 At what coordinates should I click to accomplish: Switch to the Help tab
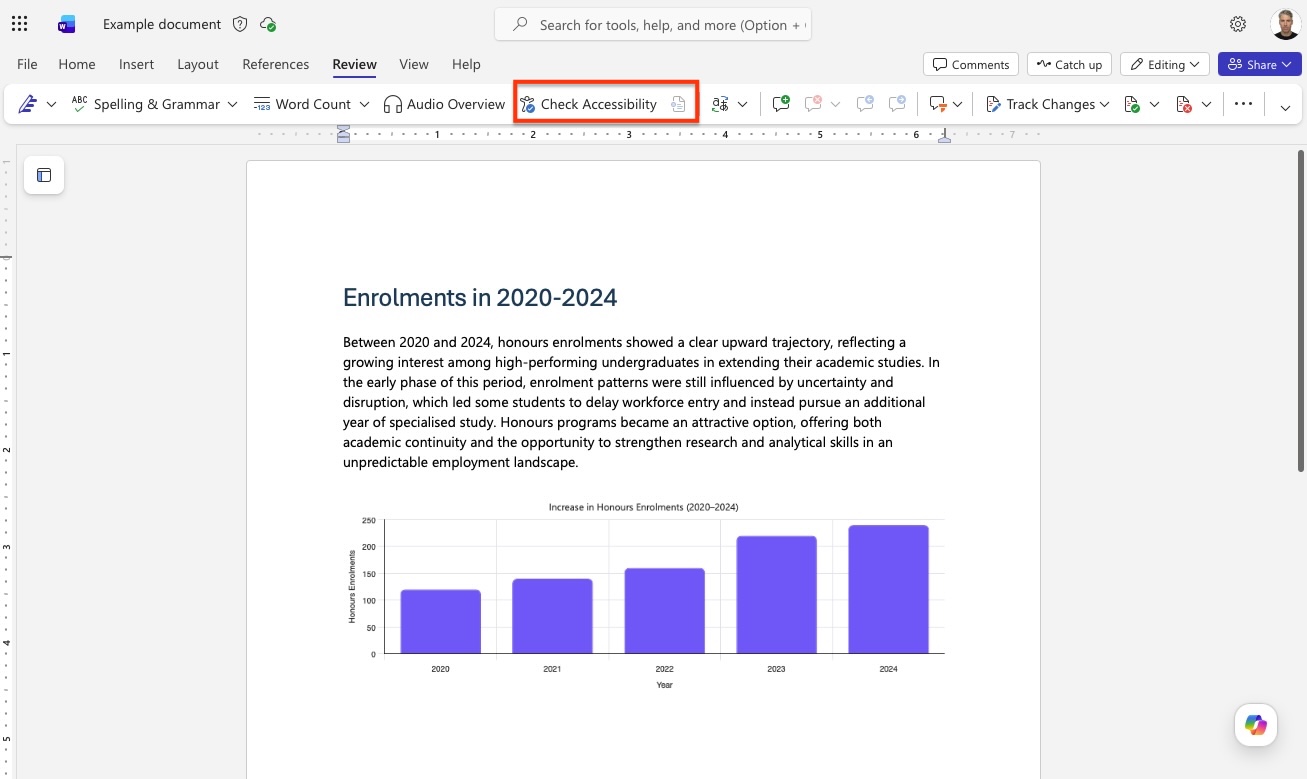pyautogui.click(x=466, y=64)
